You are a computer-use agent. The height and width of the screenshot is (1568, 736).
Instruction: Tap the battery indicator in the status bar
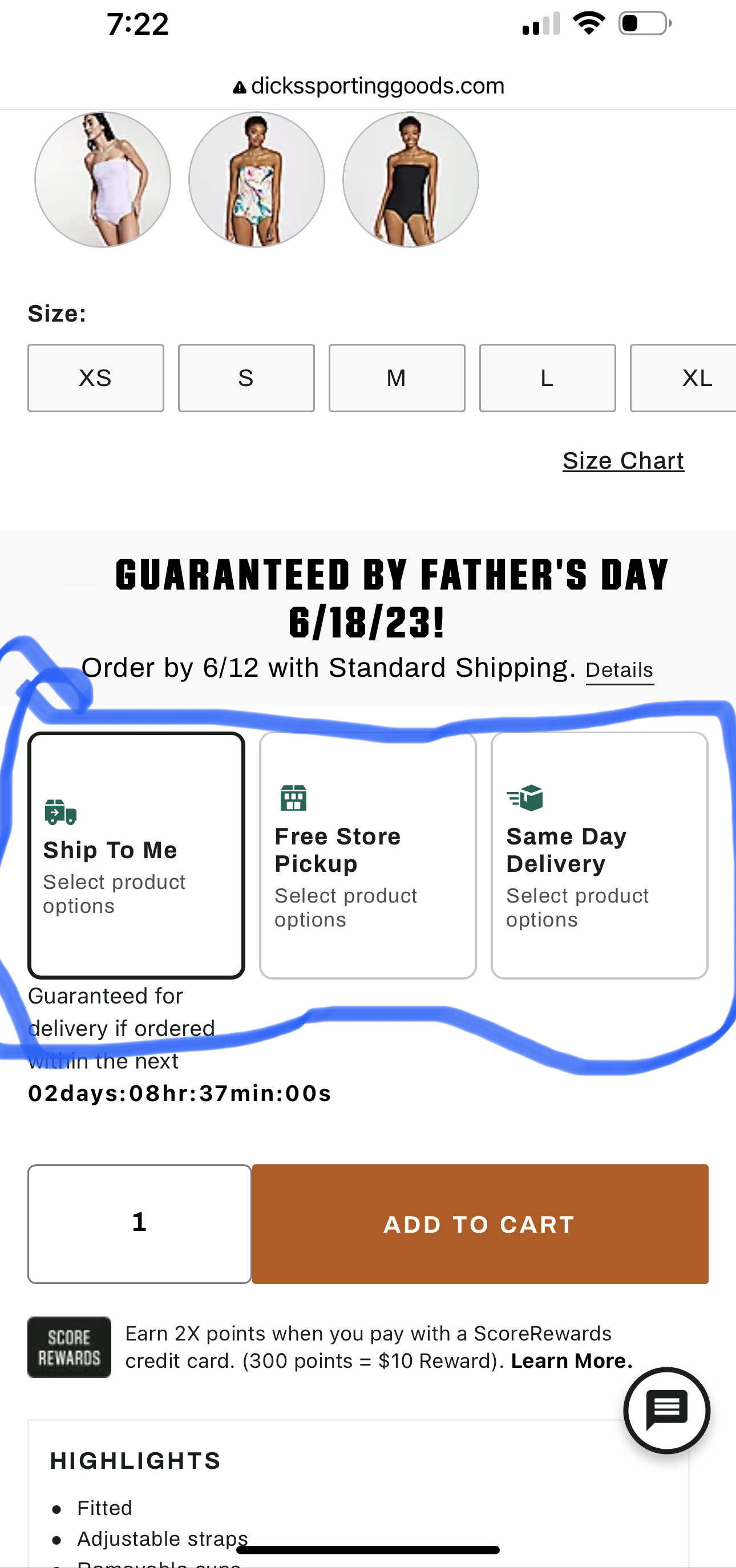click(x=640, y=23)
